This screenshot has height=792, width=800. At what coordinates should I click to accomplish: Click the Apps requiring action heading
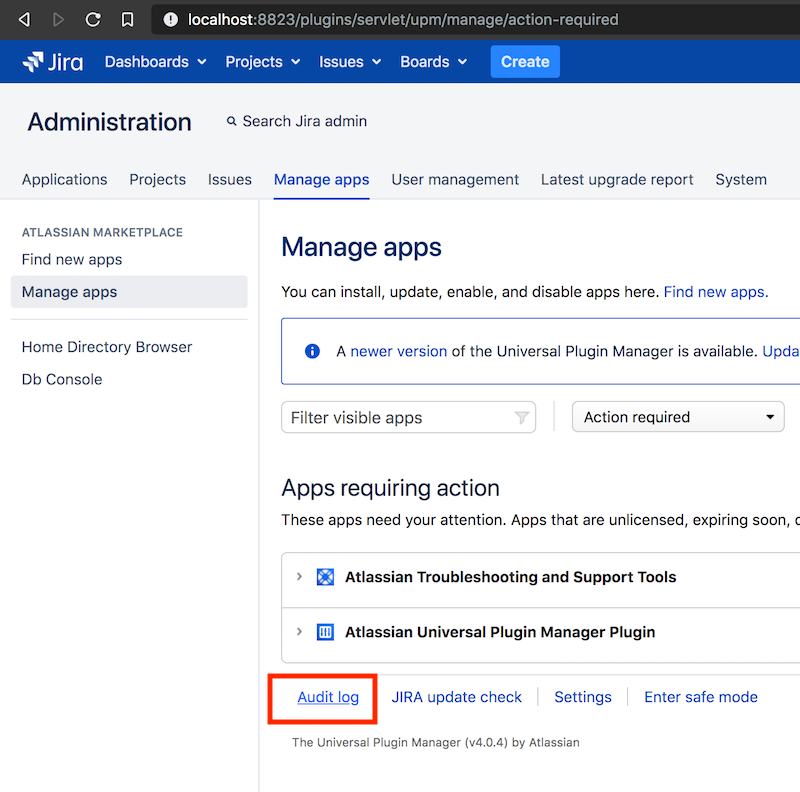(x=390, y=488)
